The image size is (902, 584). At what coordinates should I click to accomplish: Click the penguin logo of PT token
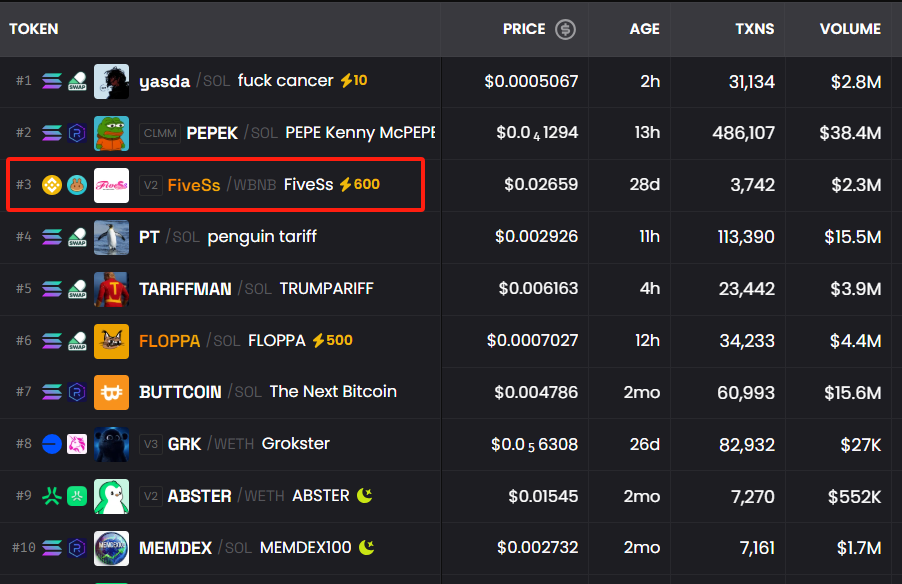point(111,237)
